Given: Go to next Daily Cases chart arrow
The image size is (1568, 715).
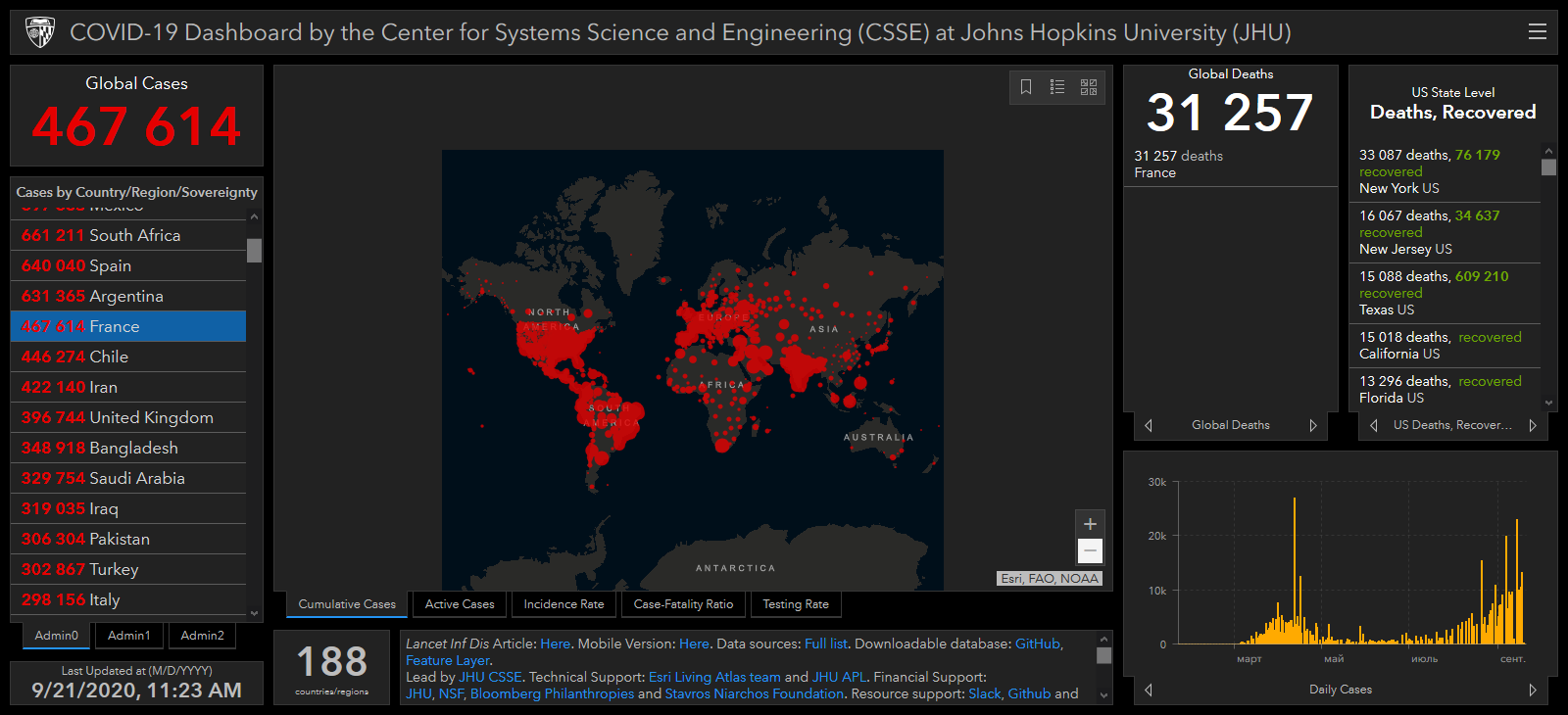Looking at the screenshot, I should point(1533,690).
